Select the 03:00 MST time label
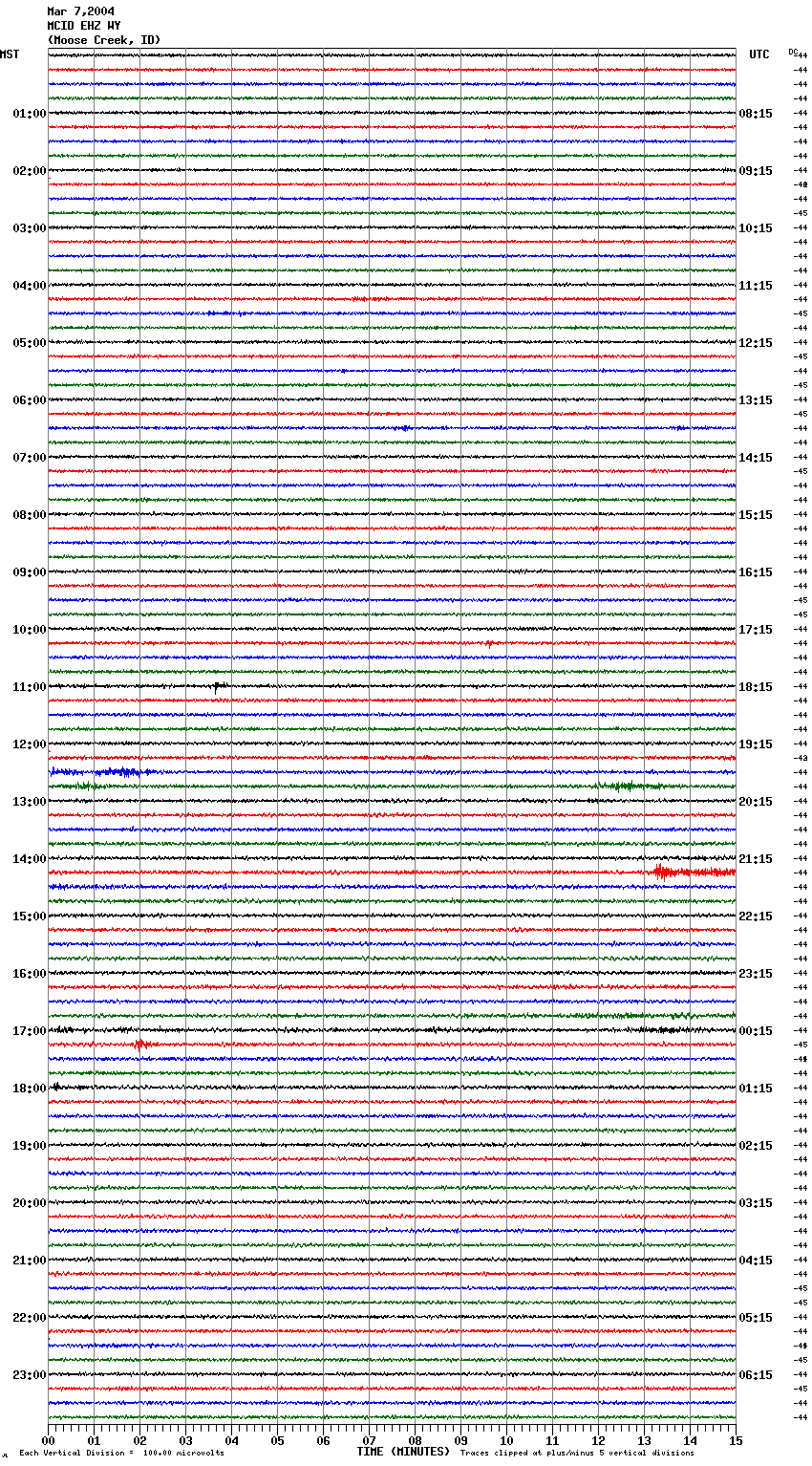This screenshot has width=812, height=1466. point(30,228)
